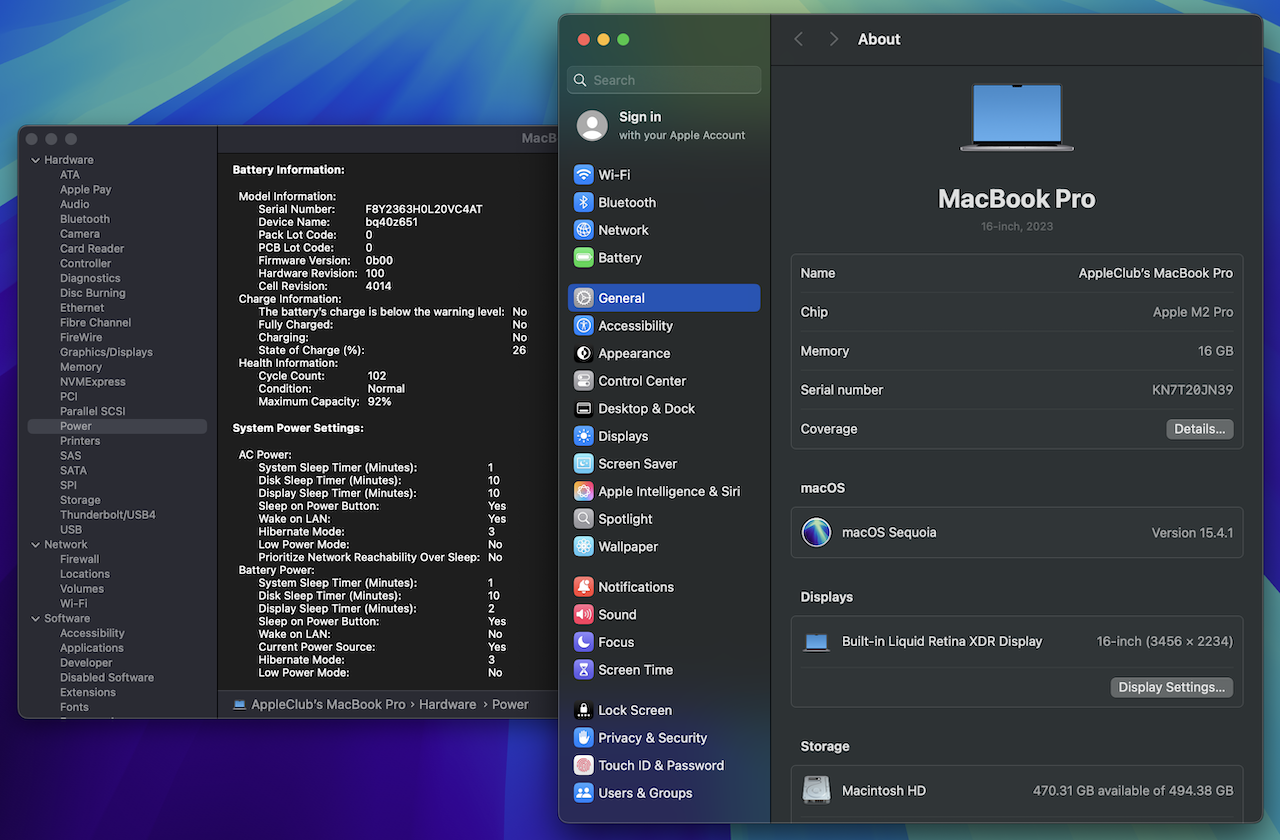The width and height of the screenshot is (1280, 840).
Task: Open the Battery icon in Settings sidebar
Action: [584, 257]
